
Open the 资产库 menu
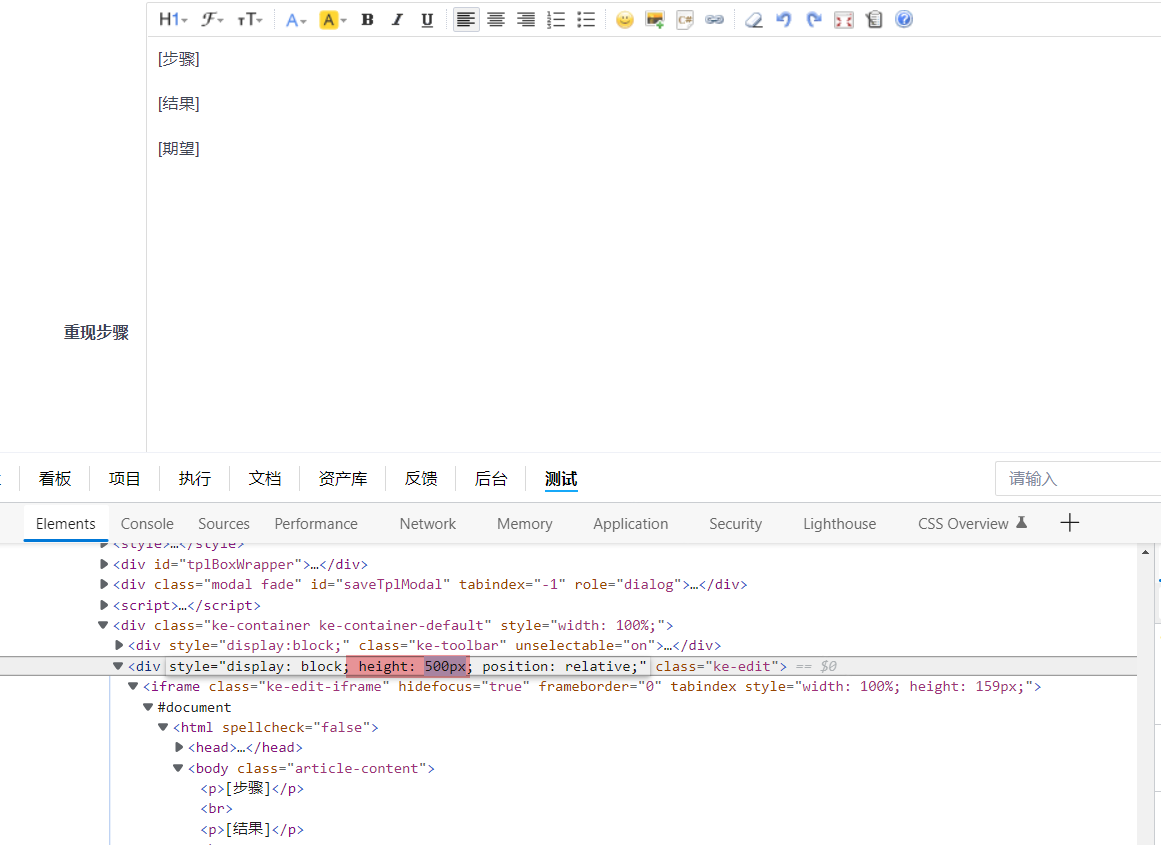[343, 479]
